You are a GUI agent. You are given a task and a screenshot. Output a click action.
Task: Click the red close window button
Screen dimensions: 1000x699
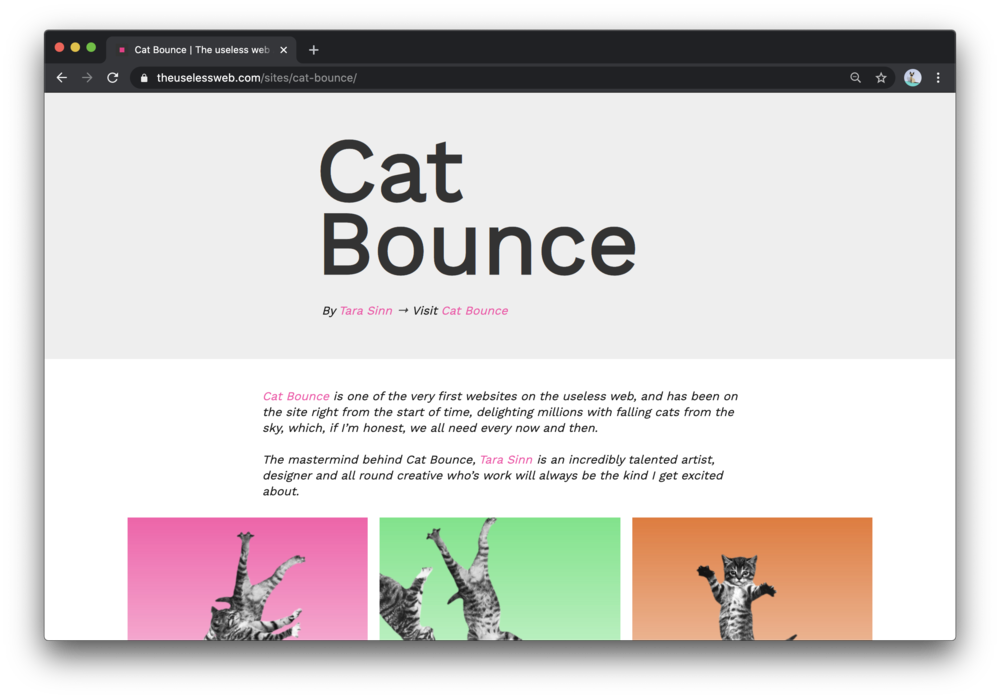[59, 47]
